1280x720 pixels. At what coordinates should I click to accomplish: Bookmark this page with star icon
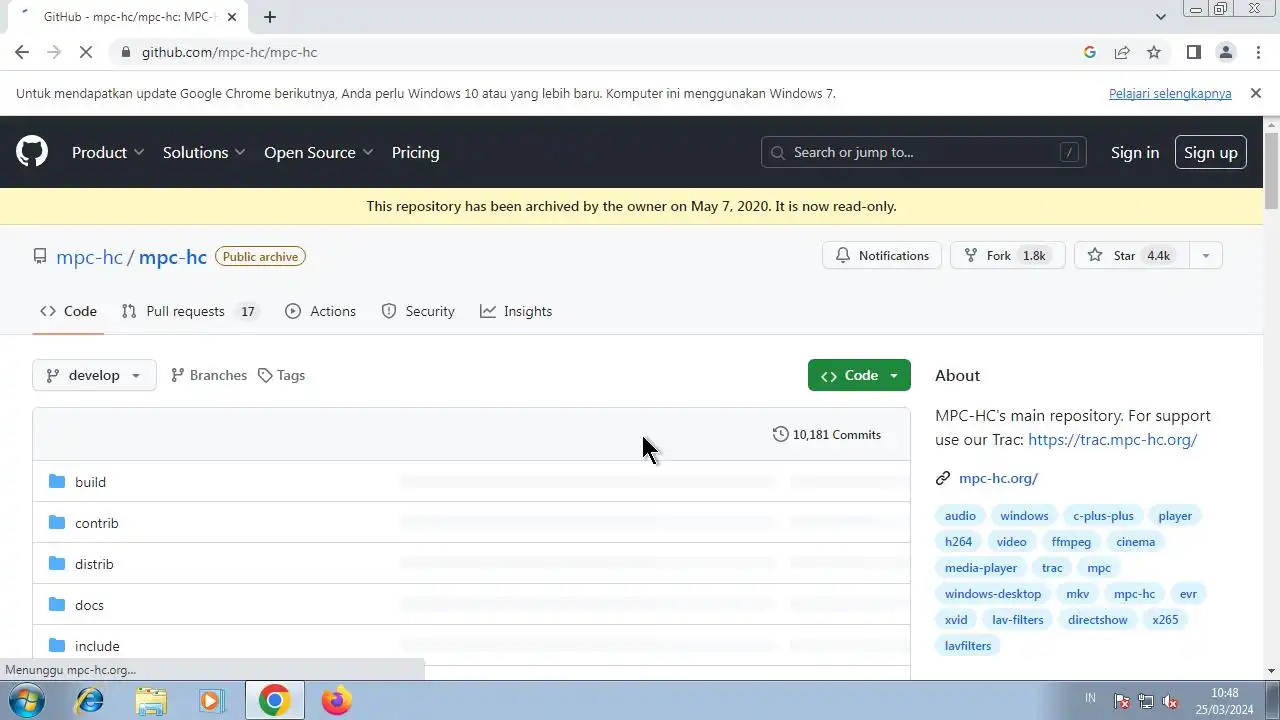pyautogui.click(x=1154, y=52)
